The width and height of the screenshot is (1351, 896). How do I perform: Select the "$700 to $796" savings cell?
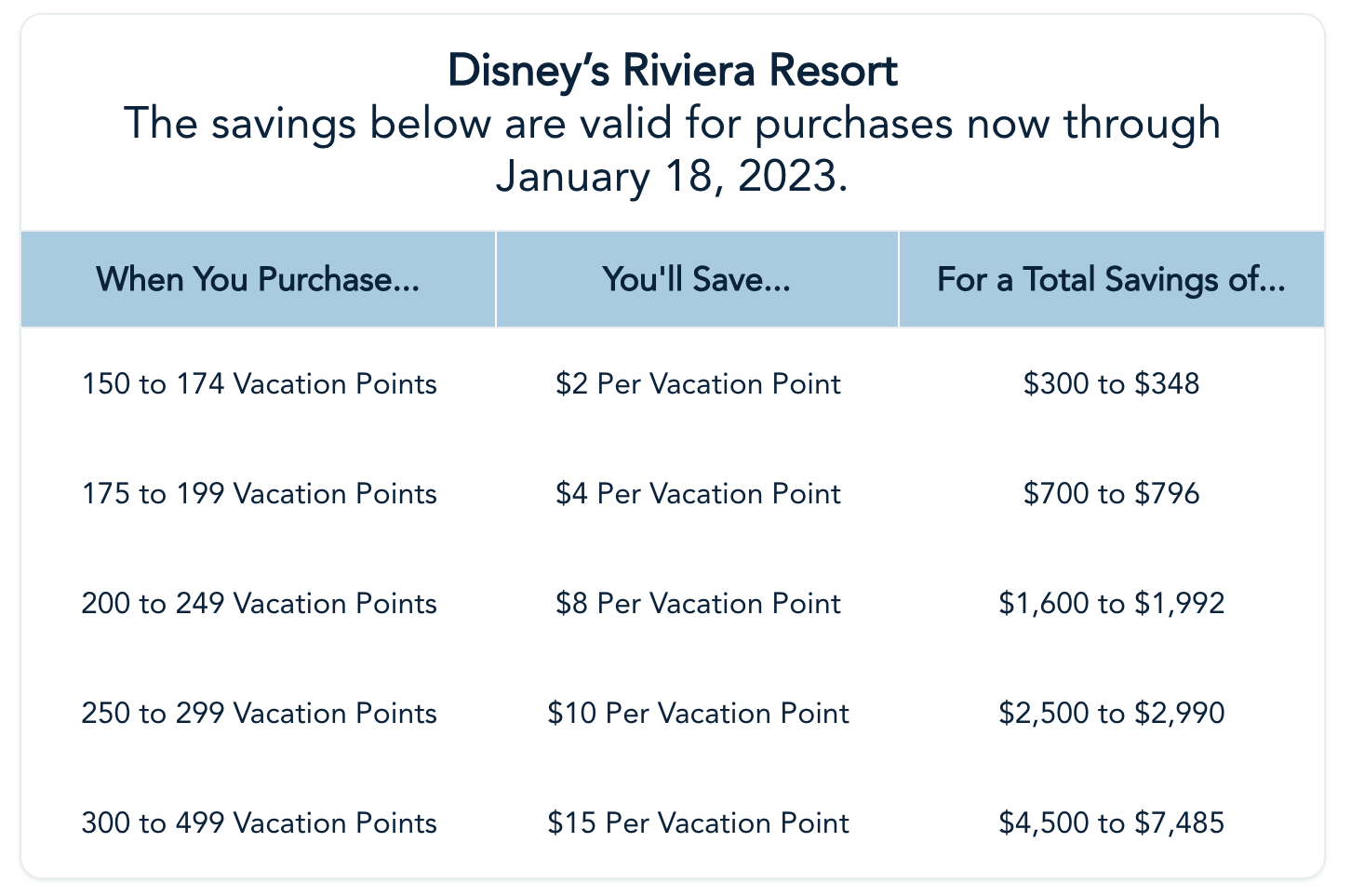(x=1111, y=493)
